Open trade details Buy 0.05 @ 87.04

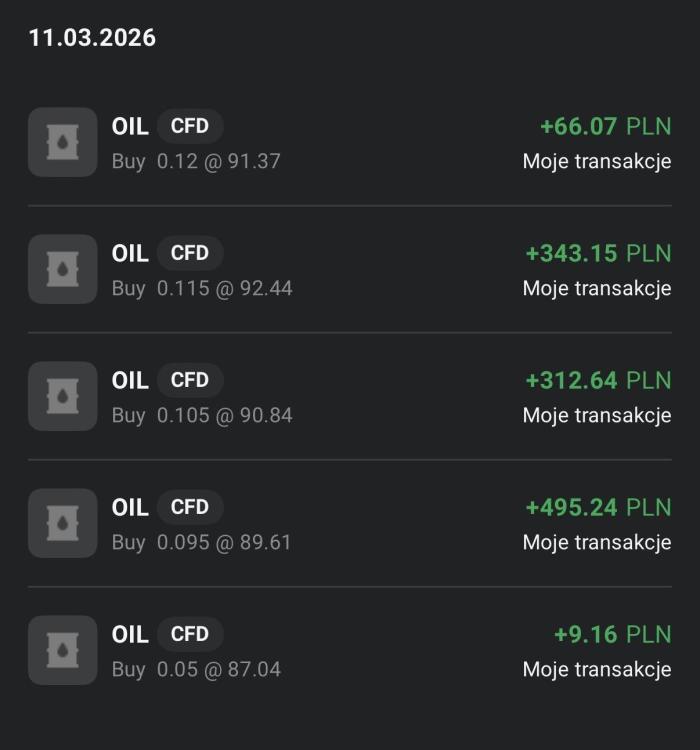pos(196,669)
